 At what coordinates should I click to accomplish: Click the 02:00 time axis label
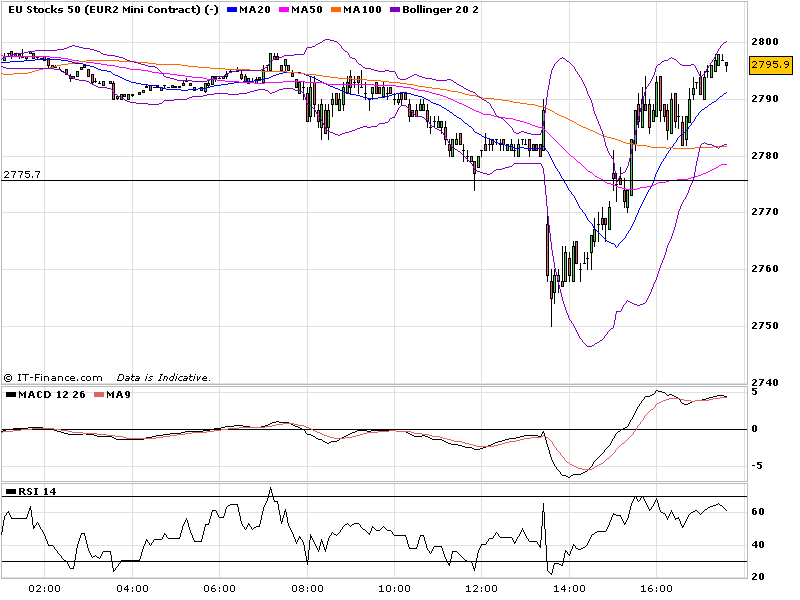tap(44, 589)
